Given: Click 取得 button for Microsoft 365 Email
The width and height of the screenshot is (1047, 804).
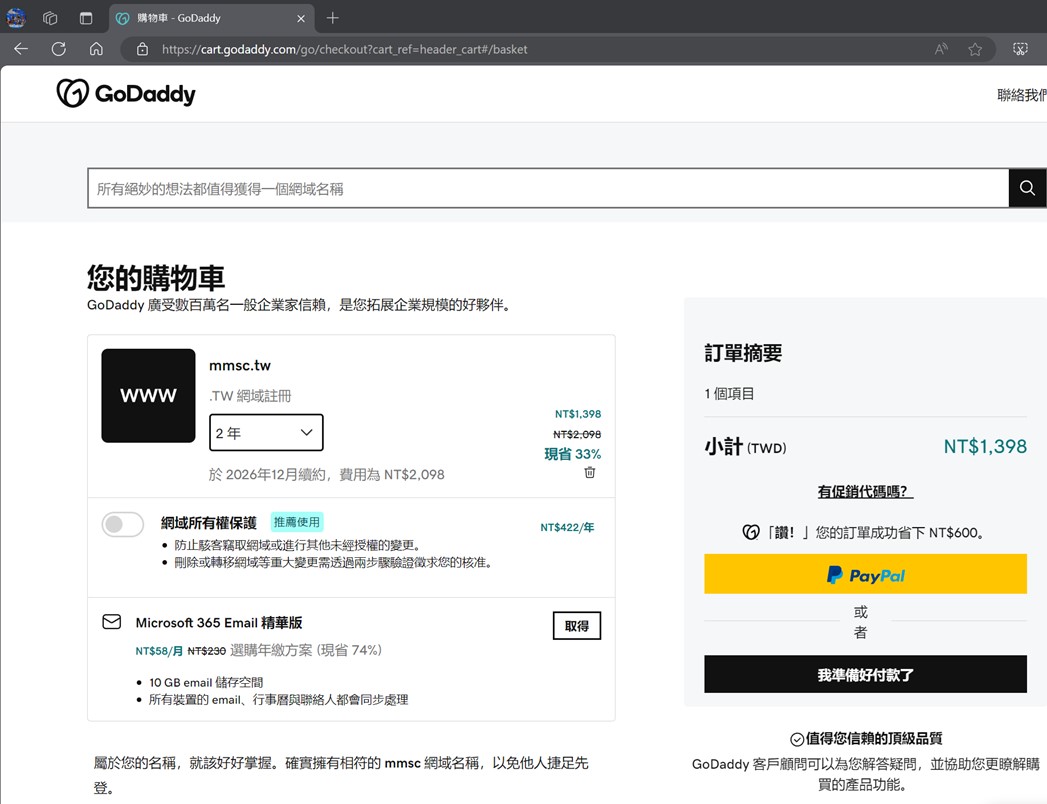Looking at the screenshot, I should tap(577, 626).
